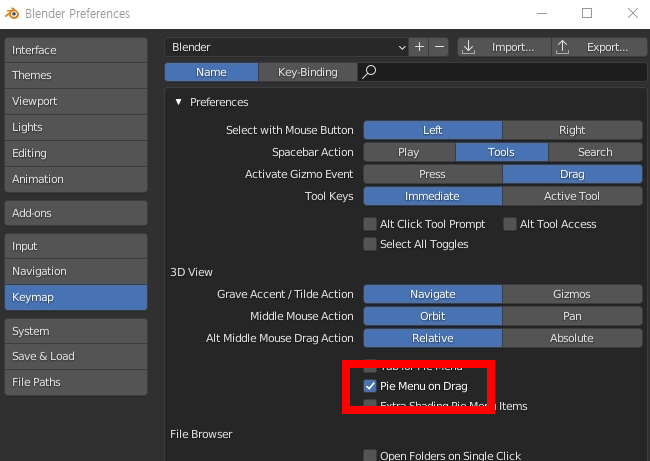The height and width of the screenshot is (461, 650).
Task: Set Tool Keys to Active Tool
Action: point(572,196)
